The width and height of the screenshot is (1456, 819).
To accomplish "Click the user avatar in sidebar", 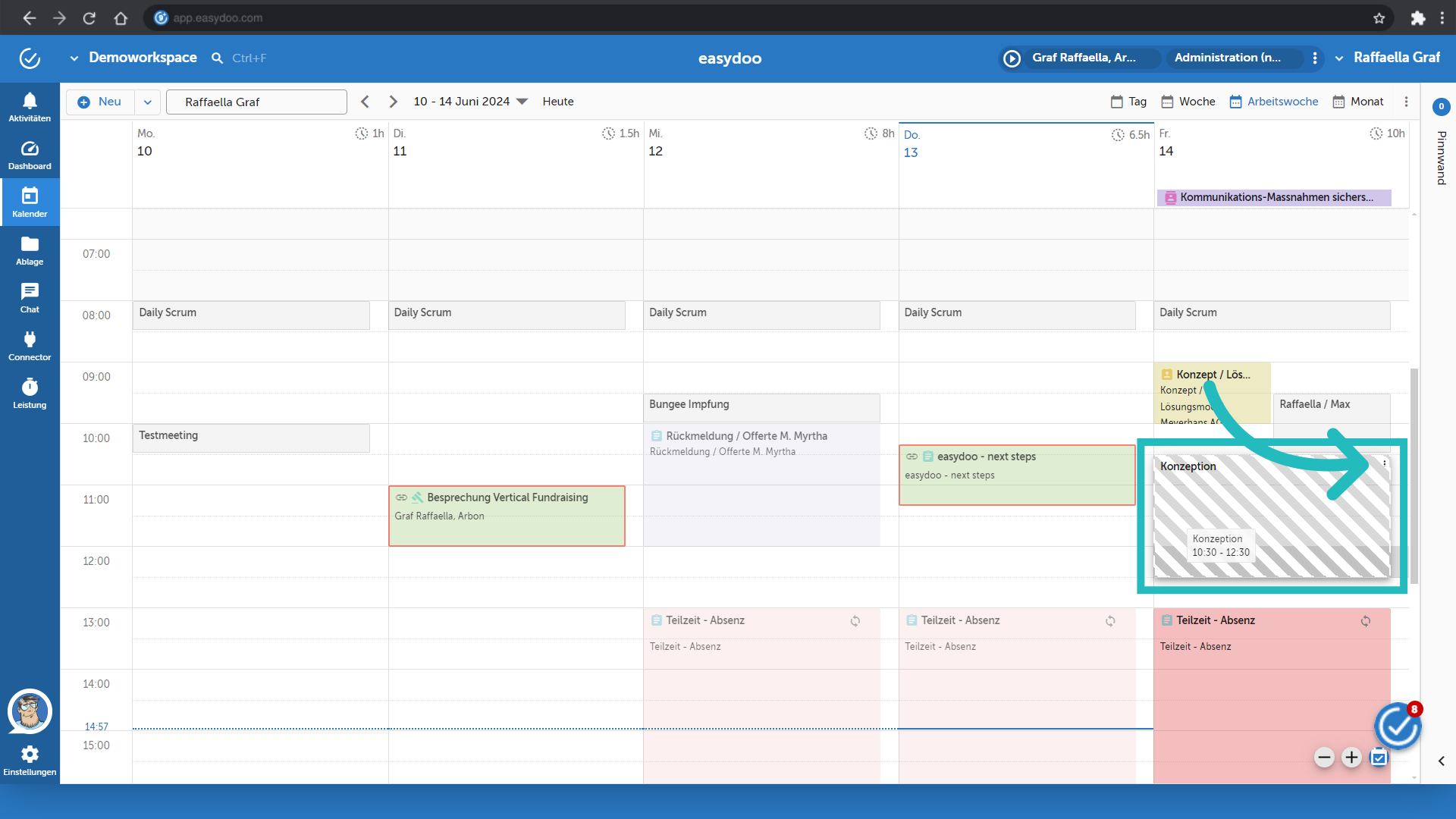I will (x=30, y=711).
